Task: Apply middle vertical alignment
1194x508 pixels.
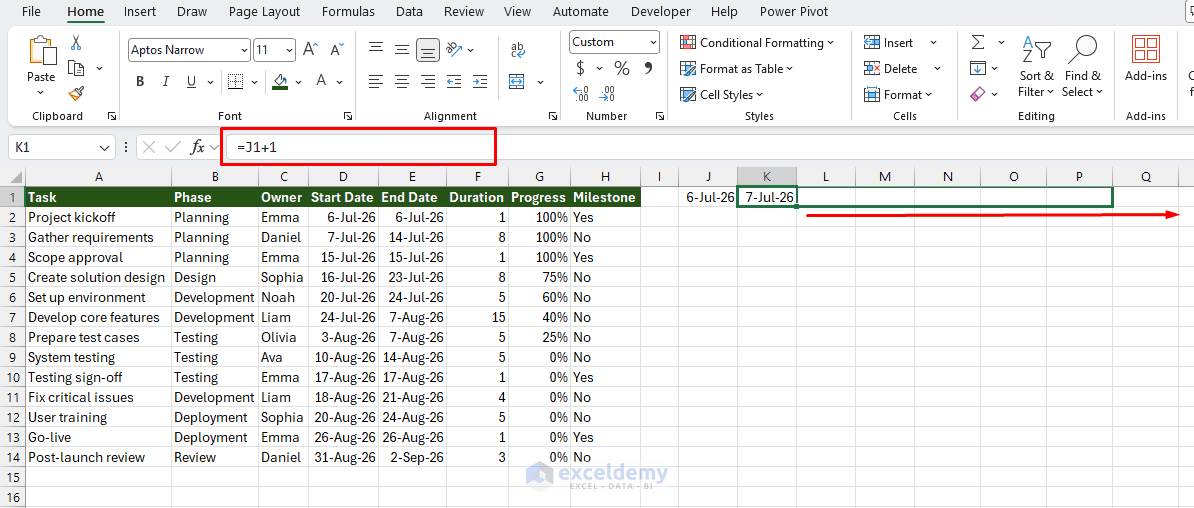Action: [402, 50]
